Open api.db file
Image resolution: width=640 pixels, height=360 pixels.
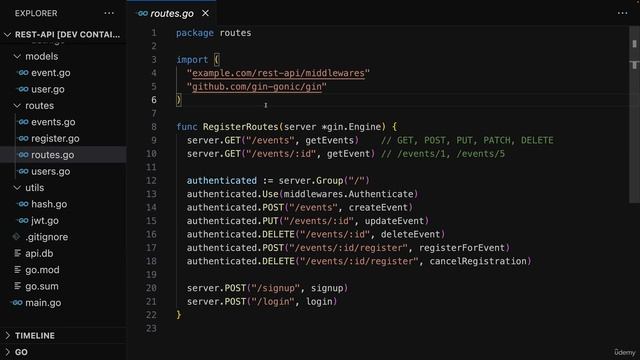[39, 253]
